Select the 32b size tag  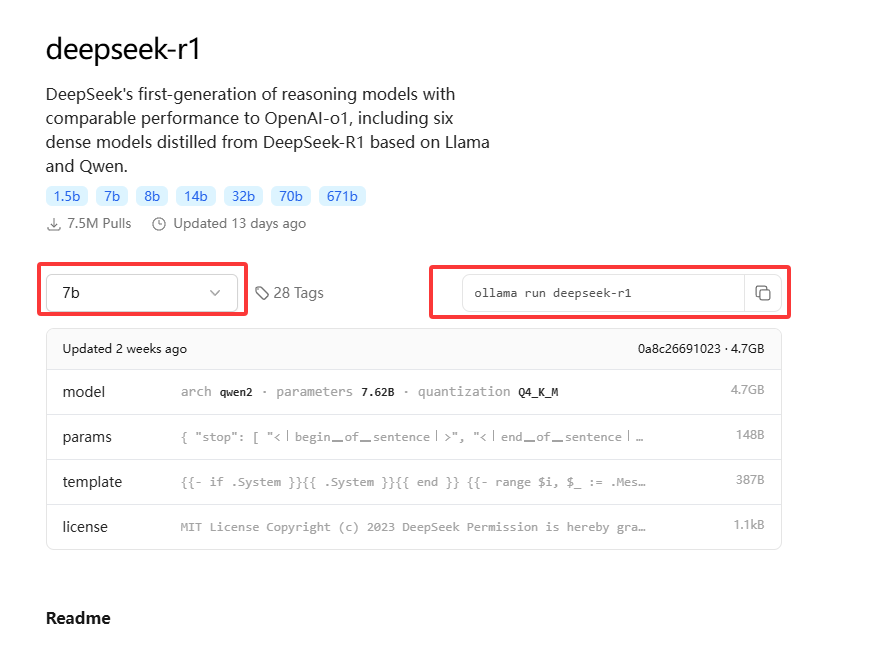(x=244, y=196)
